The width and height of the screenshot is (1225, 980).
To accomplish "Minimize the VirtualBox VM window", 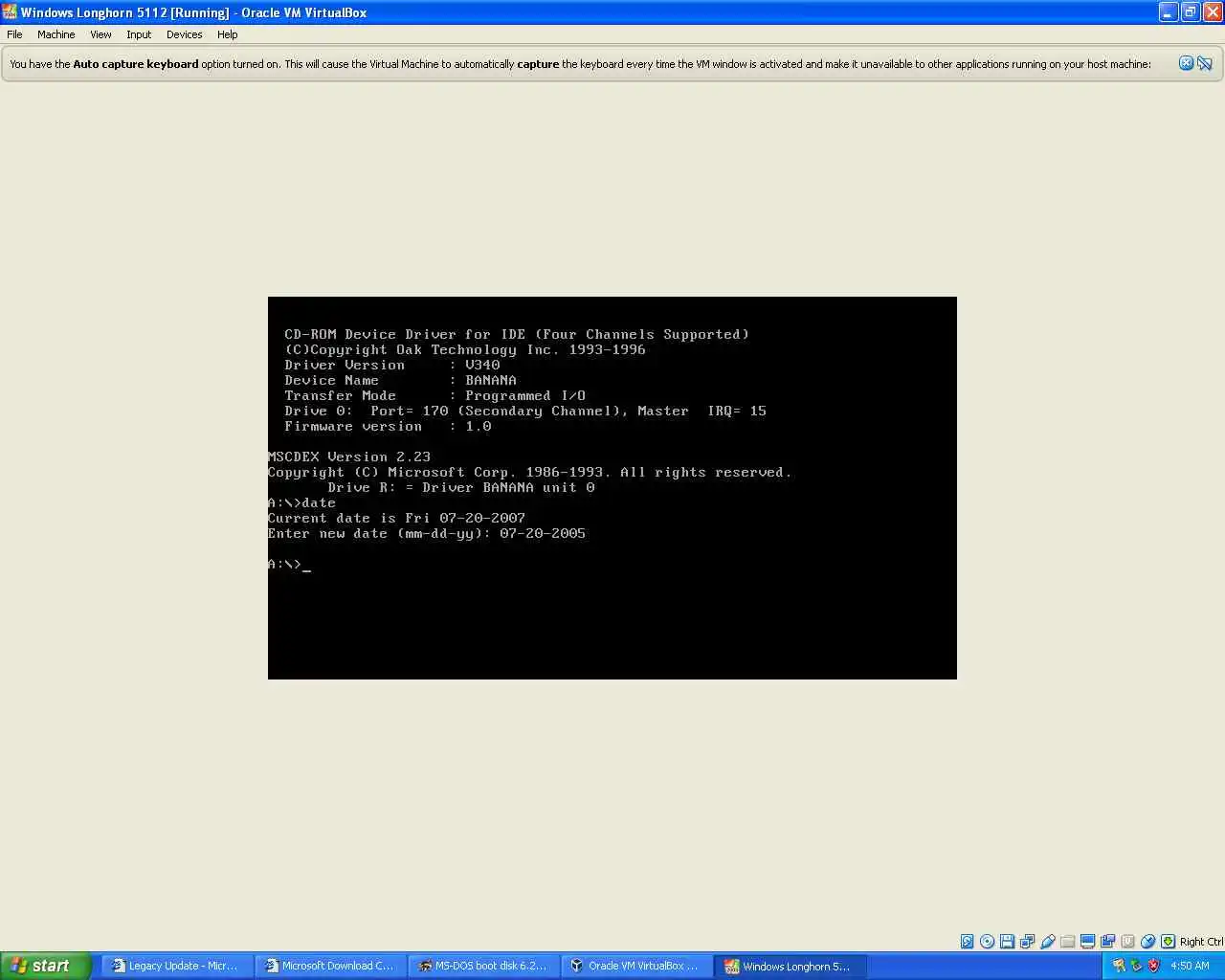I will point(1169,12).
